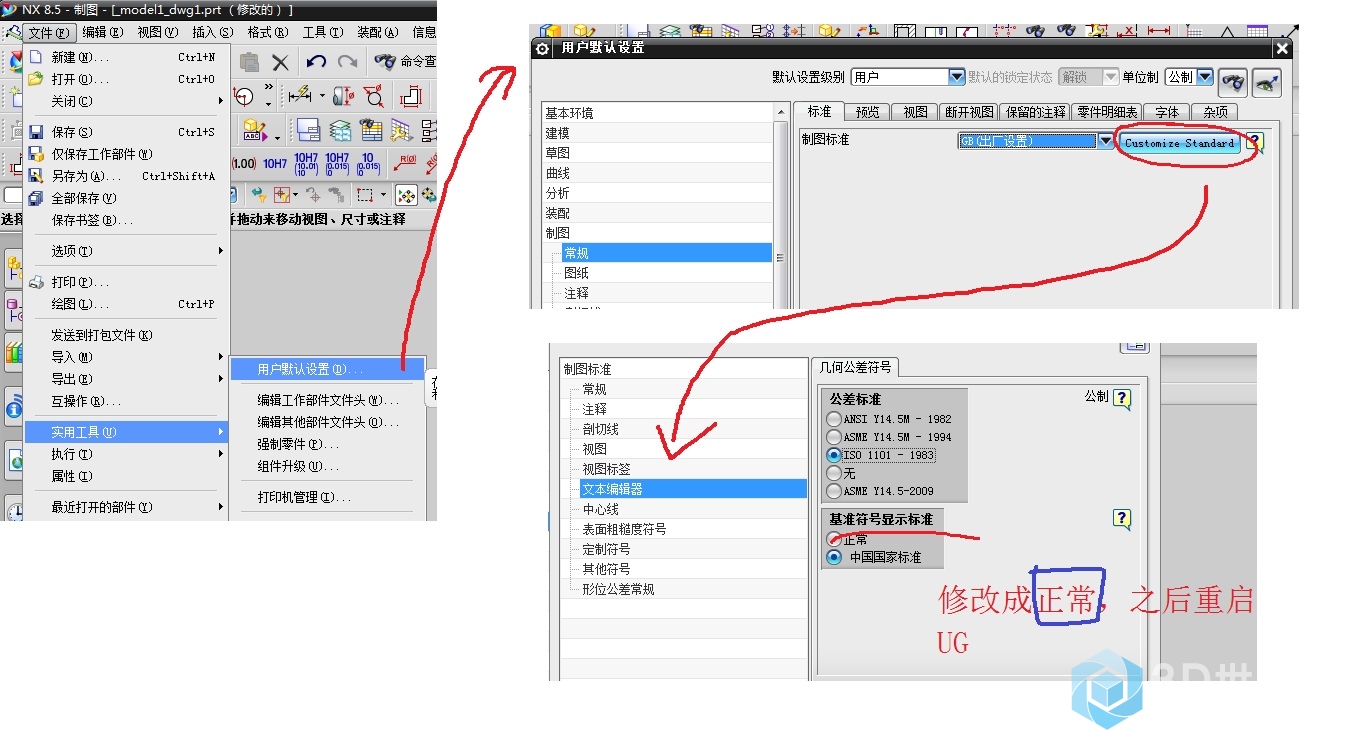Click the binoculars search button in User Defaults
The image size is (1354, 743).
pos(1233,82)
